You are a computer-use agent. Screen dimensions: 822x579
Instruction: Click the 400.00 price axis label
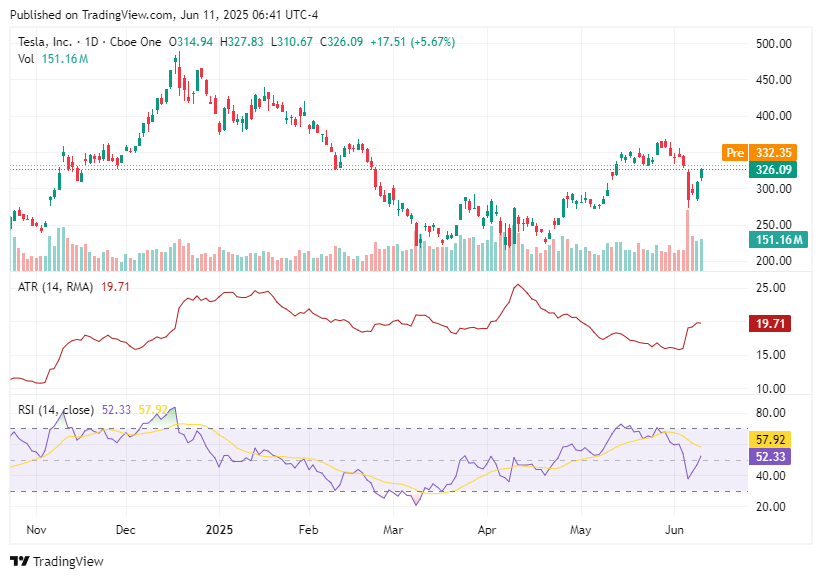773,115
